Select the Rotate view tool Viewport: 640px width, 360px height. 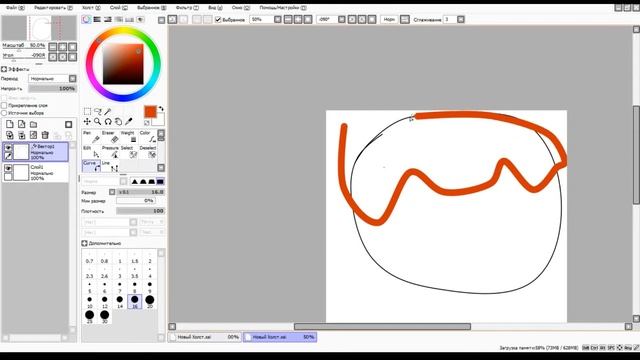coord(108,121)
